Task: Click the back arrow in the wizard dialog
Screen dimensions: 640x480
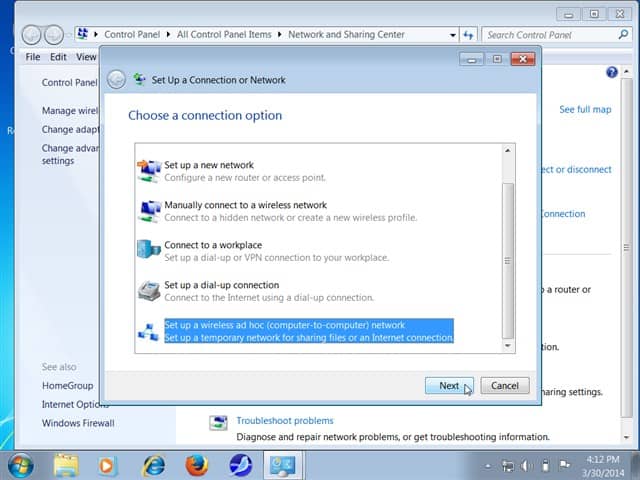Action: pos(117,80)
